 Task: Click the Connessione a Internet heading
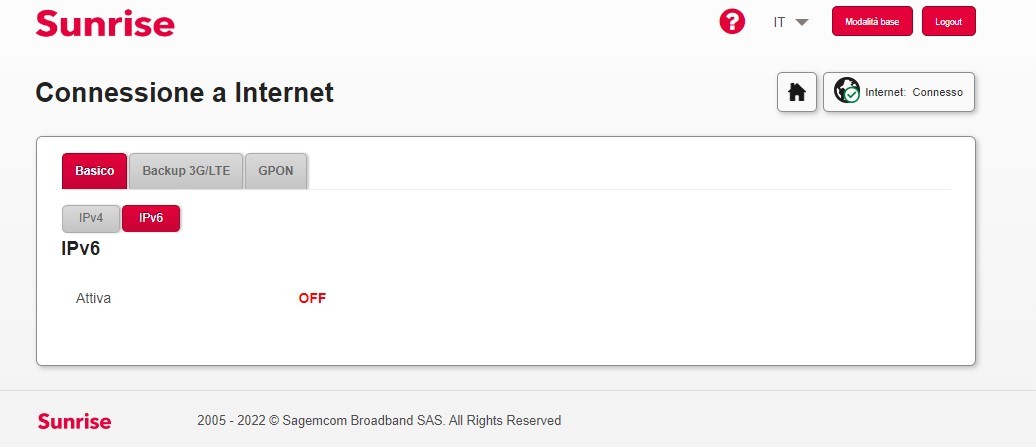coord(184,93)
